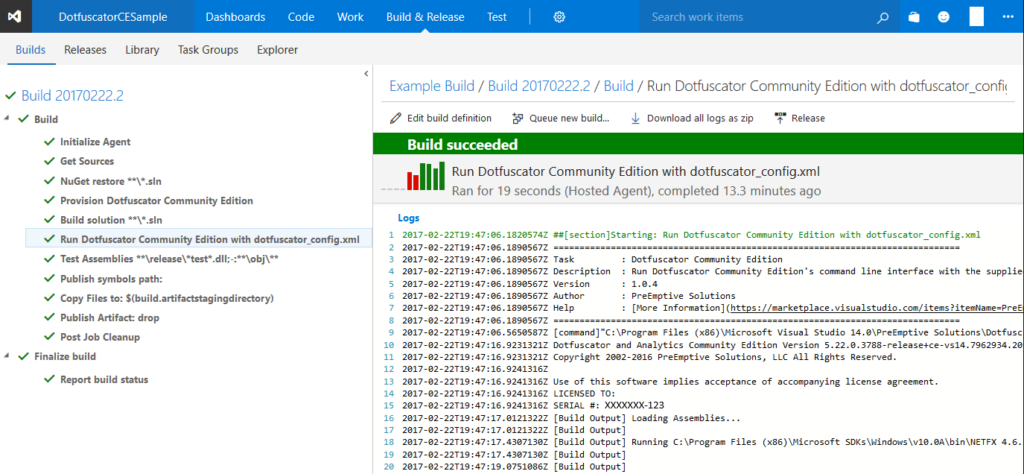
Task: Open the settings gear icon
Action: click(x=559, y=17)
